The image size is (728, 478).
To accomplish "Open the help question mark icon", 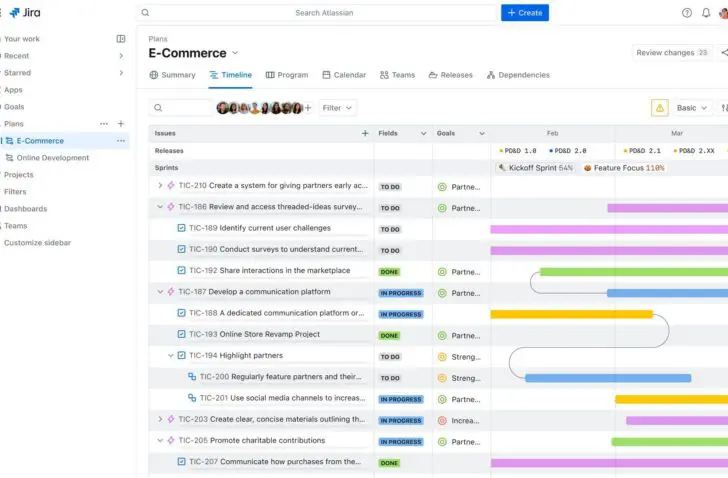I will [x=687, y=13].
